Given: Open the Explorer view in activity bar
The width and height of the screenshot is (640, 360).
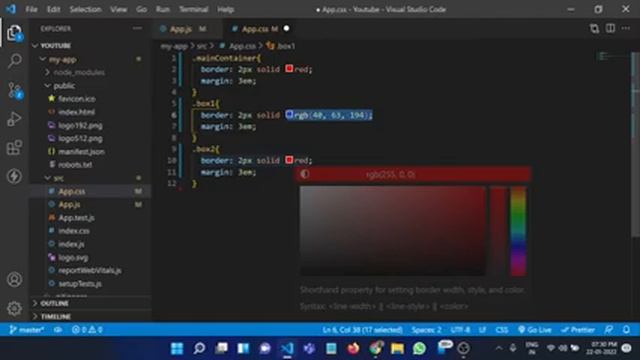Looking at the screenshot, I should [14, 33].
